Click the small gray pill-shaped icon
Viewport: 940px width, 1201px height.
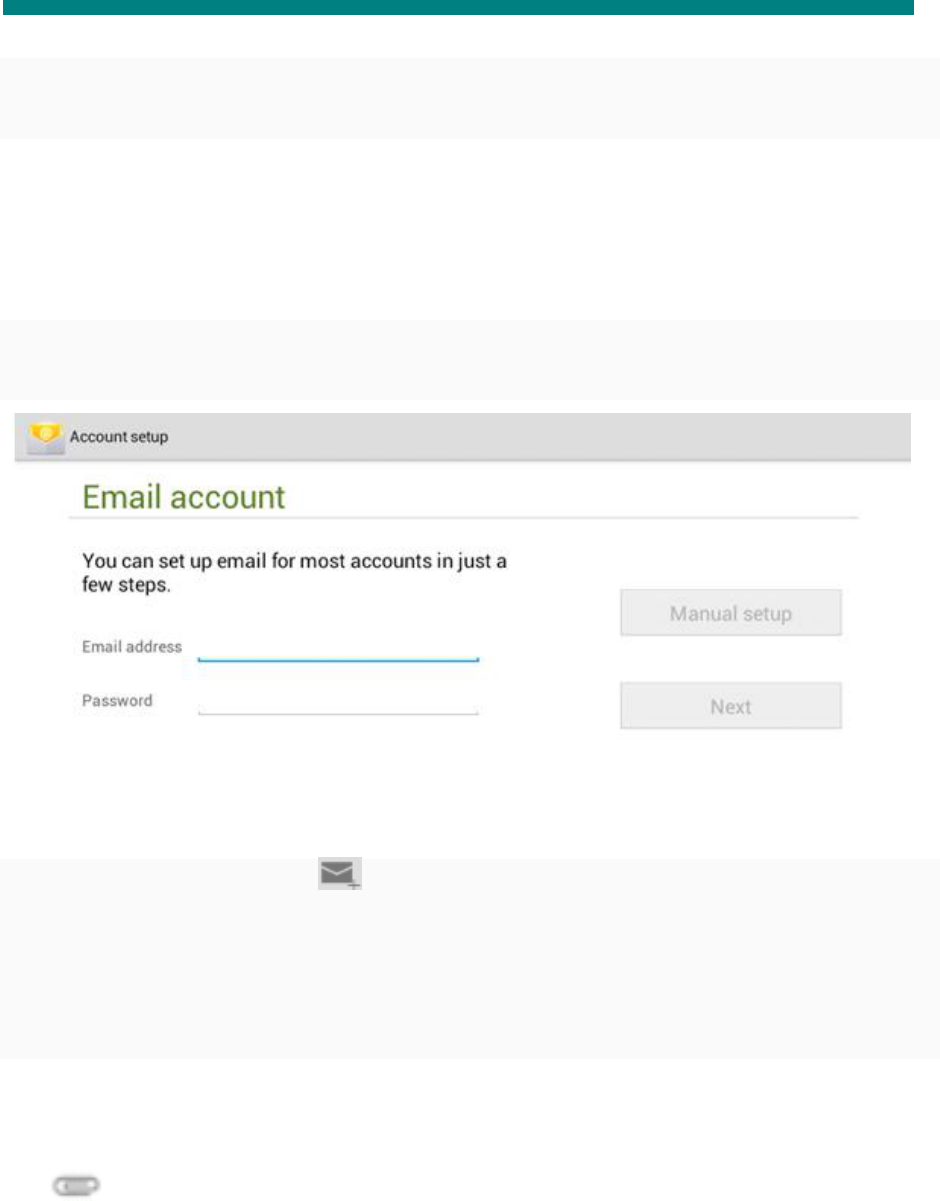click(76, 1185)
